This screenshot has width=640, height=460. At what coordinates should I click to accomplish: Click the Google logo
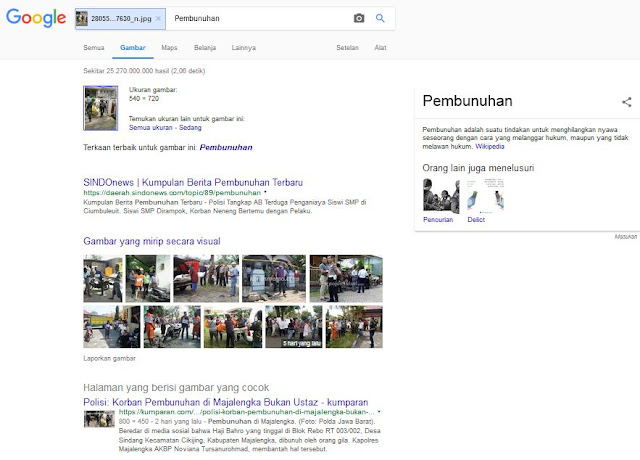[36, 18]
